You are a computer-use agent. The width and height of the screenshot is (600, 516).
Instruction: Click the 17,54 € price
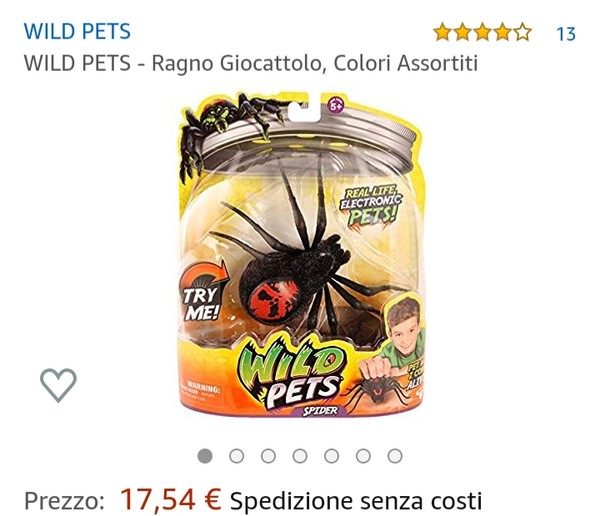coord(171,500)
